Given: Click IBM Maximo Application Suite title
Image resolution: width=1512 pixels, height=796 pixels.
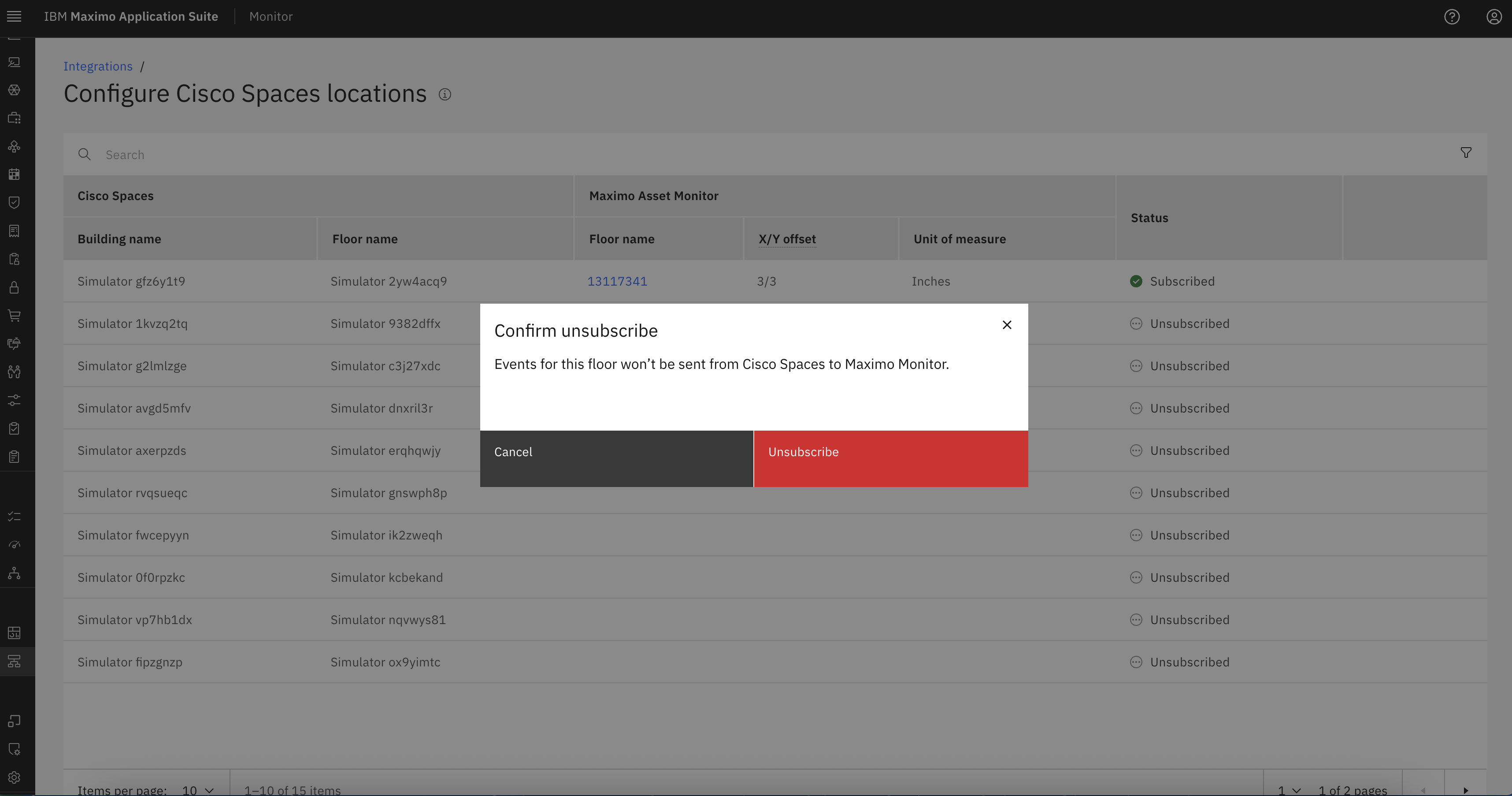Looking at the screenshot, I should tap(131, 16).
